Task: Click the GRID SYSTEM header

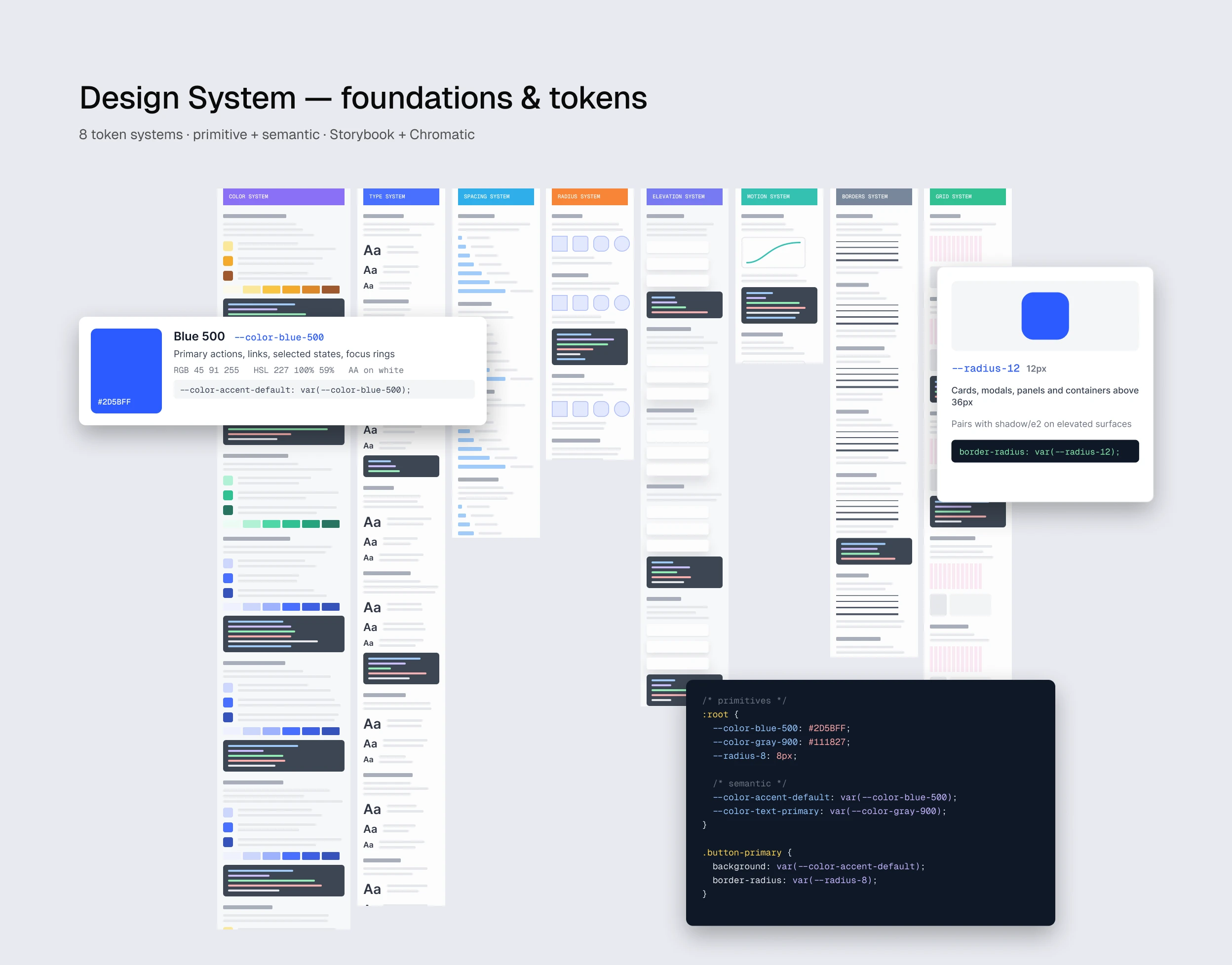Action: (967, 197)
